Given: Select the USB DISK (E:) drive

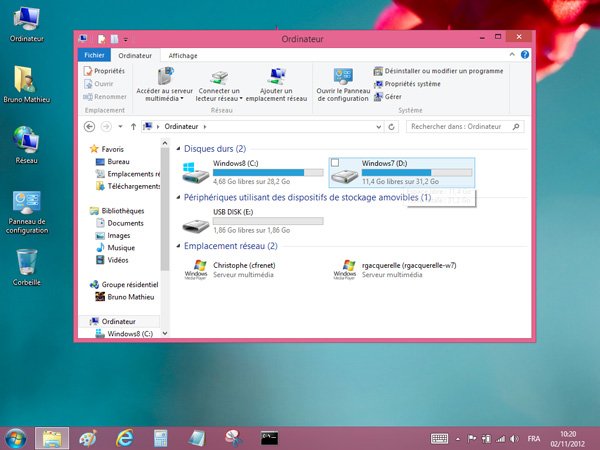Looking at the screenshot, I should (253, 221).
